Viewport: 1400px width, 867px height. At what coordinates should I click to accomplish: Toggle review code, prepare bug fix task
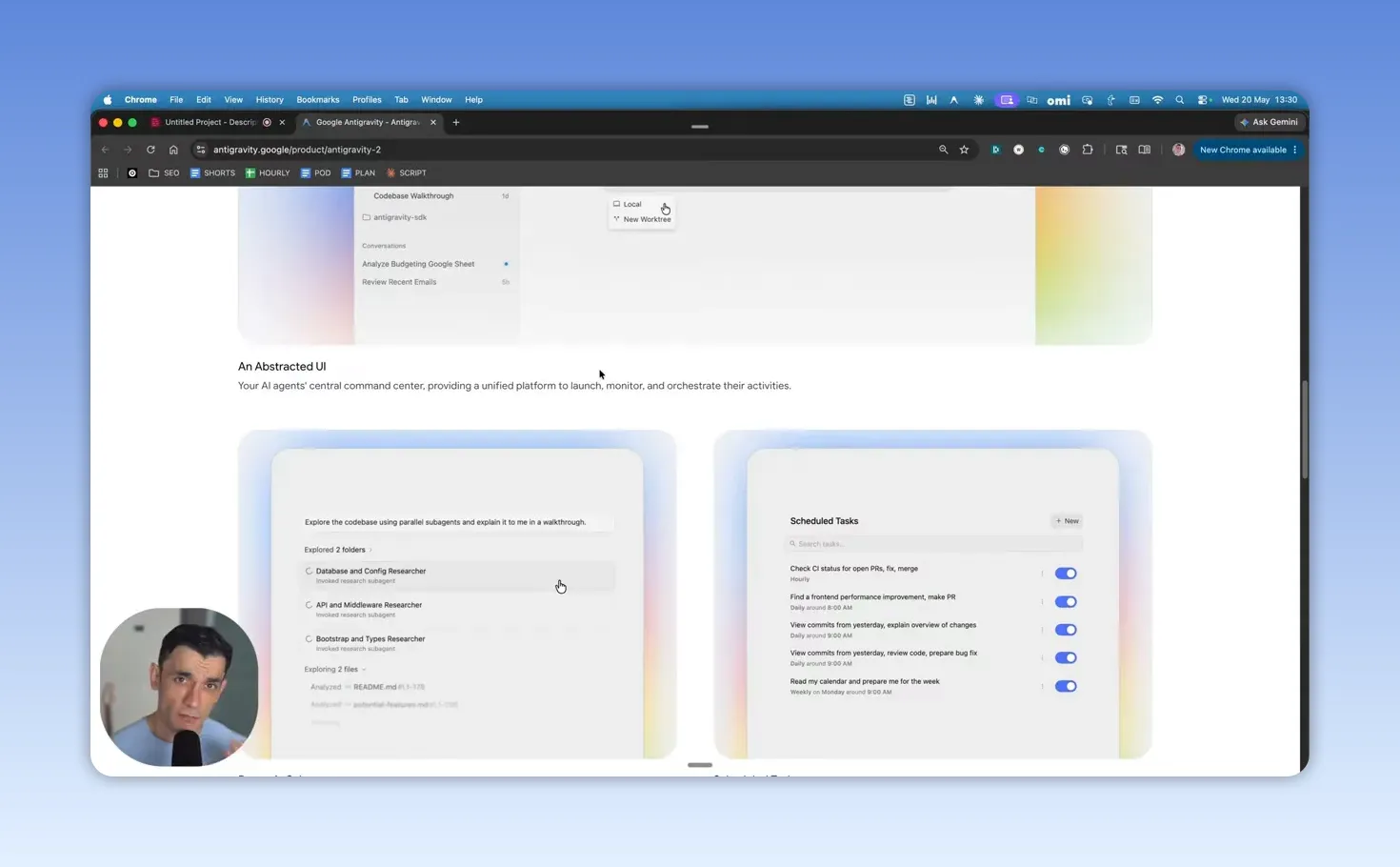point(1066,658)
